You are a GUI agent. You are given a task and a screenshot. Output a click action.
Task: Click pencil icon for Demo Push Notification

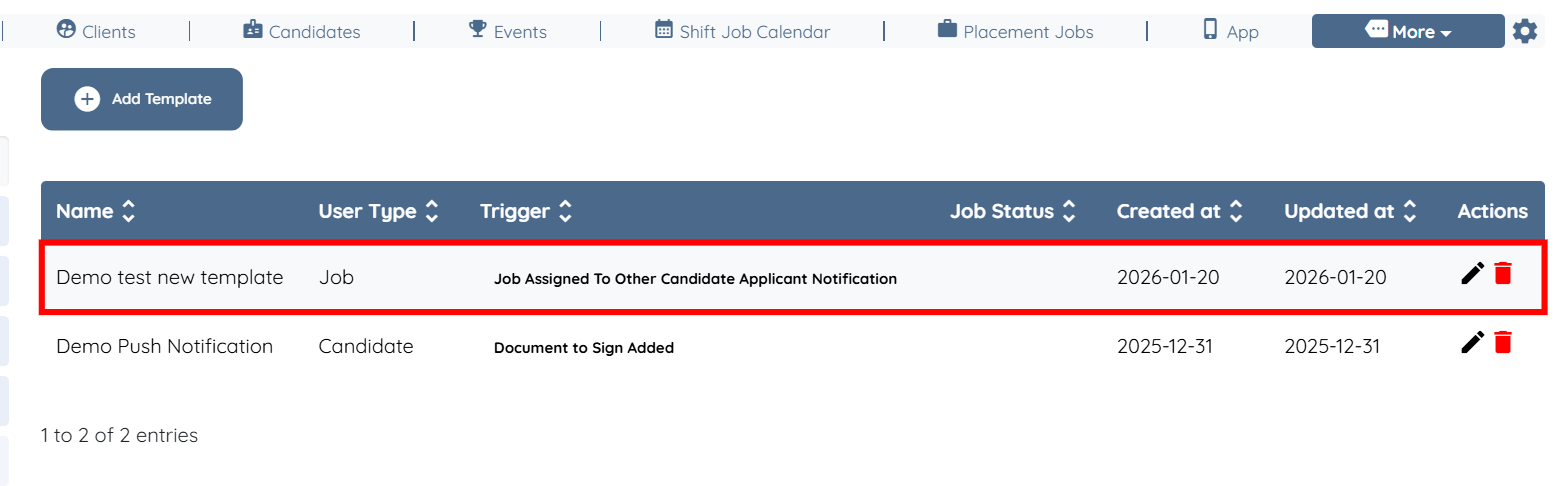1472,343
